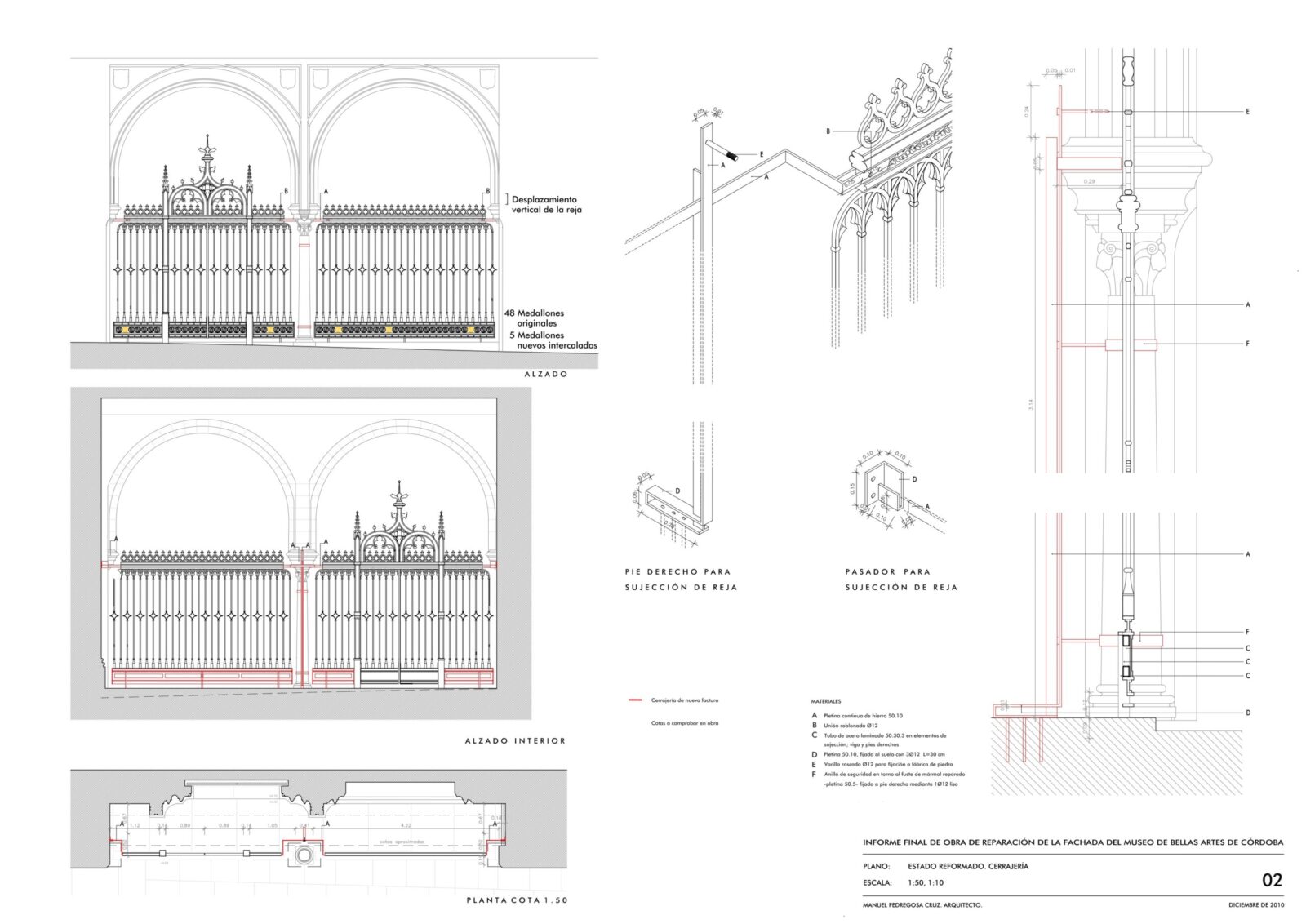Click the DICIEMBRE DE 2010 date
The width and height of the screenshot is (1306, 924).
pyautogui.click(x=1255, y=905)
